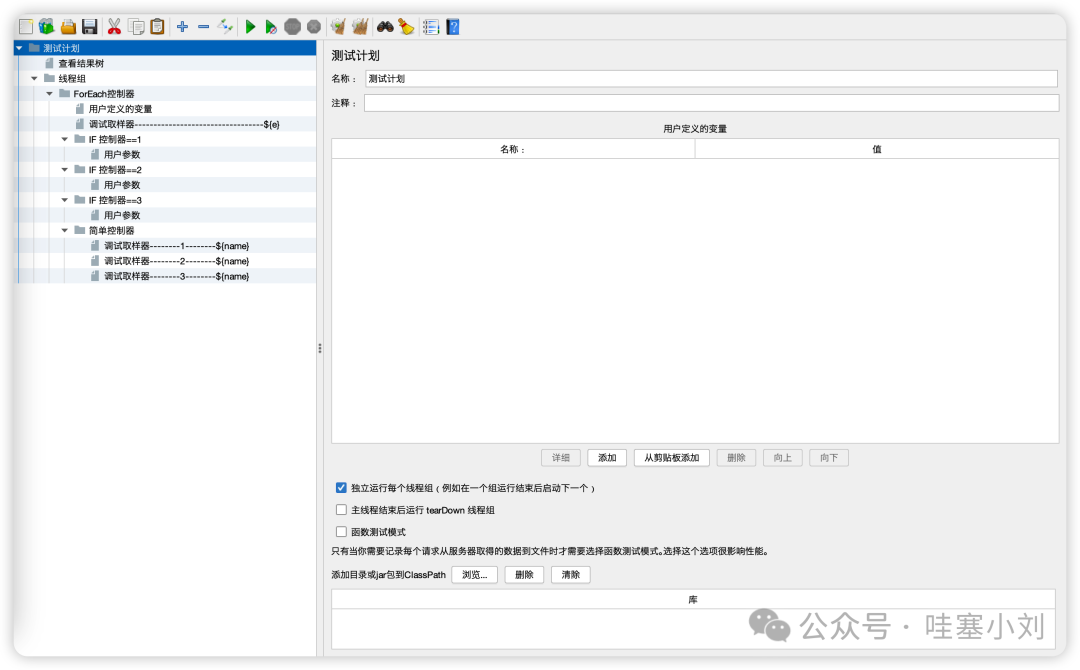This screenshot has height=670, width=1080.
Task: Click the 从剪贴板添加 button
Action: [x=672, y=458]
